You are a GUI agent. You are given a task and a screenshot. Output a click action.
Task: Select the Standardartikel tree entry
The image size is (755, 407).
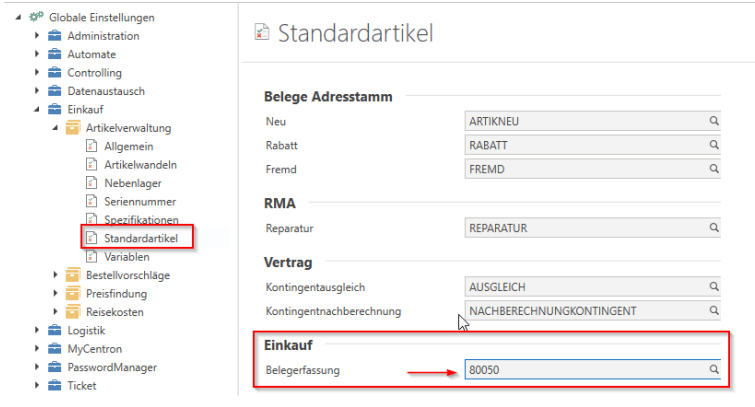(x=138, y=238)
